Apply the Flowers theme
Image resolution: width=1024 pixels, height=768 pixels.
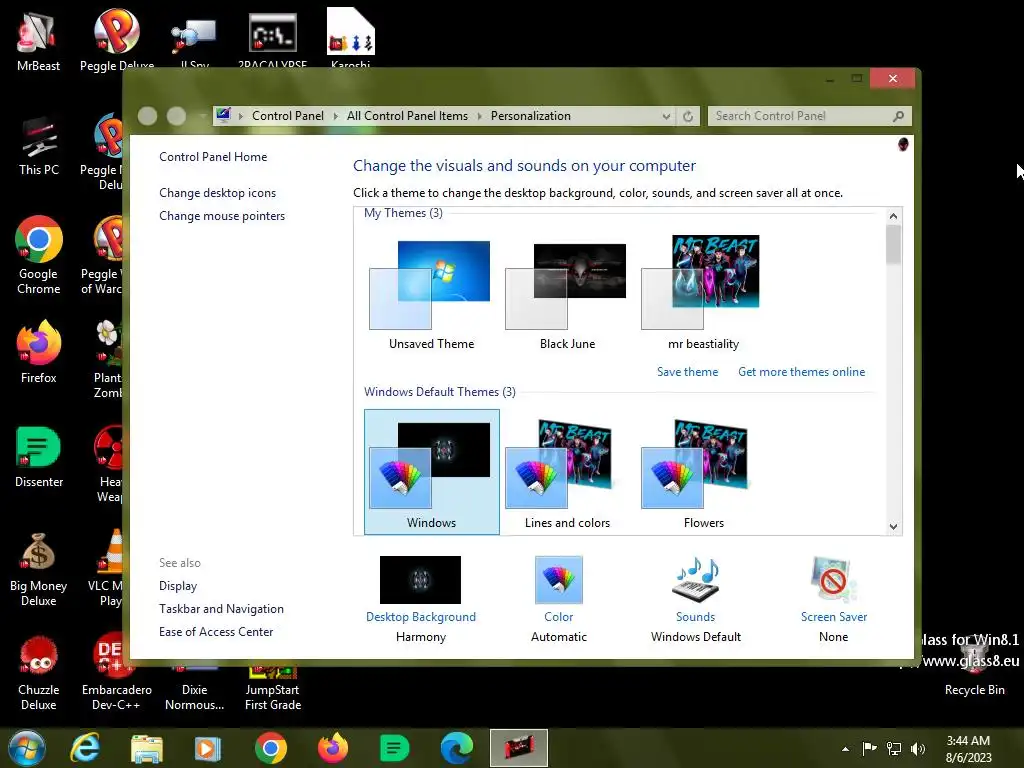click(703, 473)
